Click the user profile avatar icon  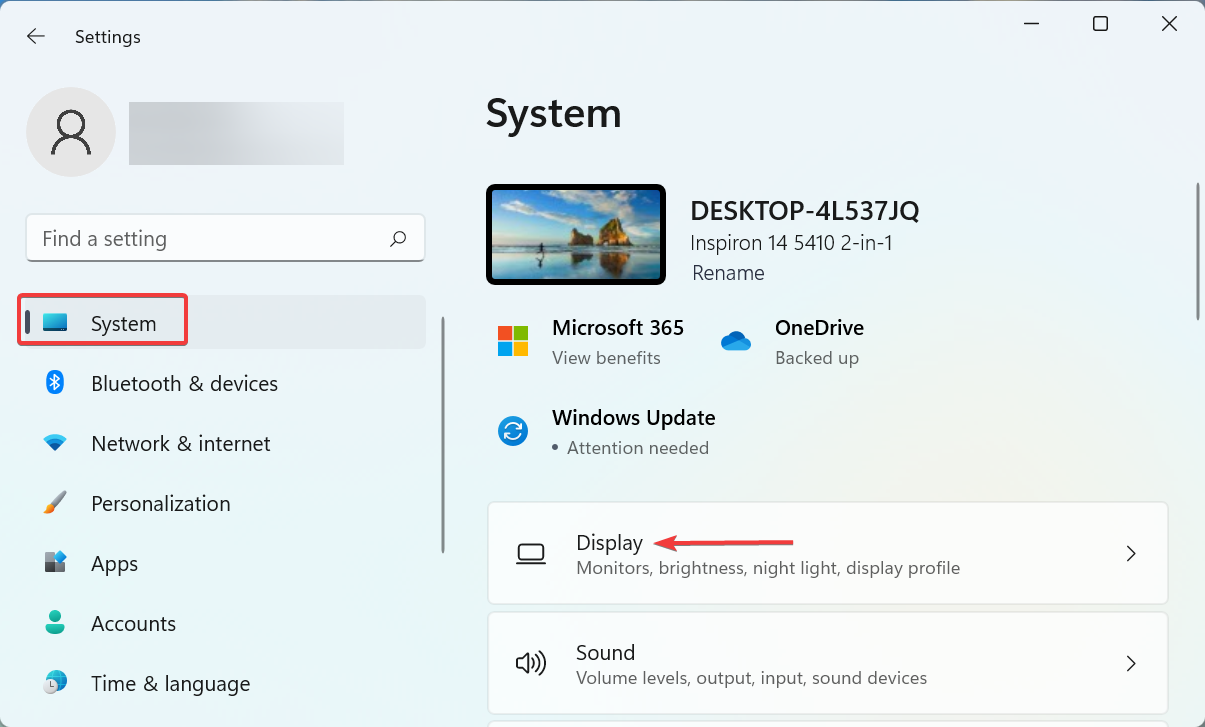pos(71,132)
